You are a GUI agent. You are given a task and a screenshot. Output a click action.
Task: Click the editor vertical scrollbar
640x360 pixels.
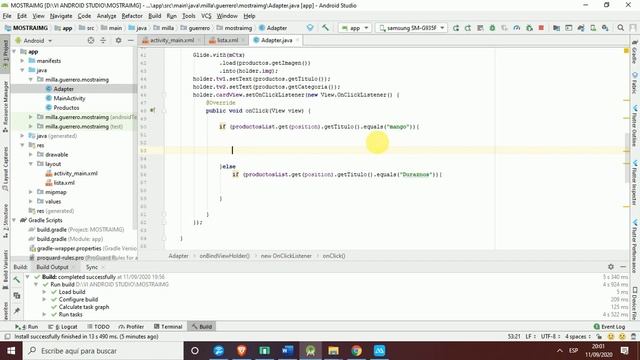627,158
